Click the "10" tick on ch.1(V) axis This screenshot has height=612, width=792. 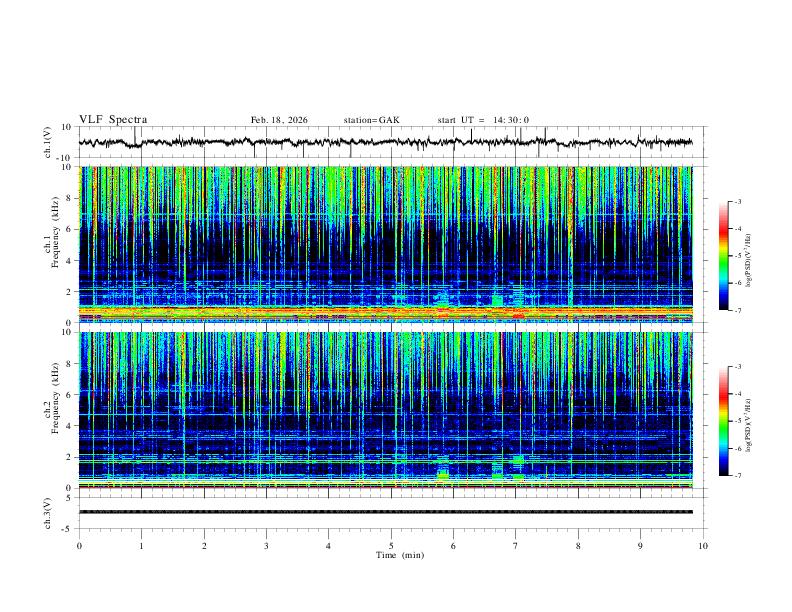[68, 127]
